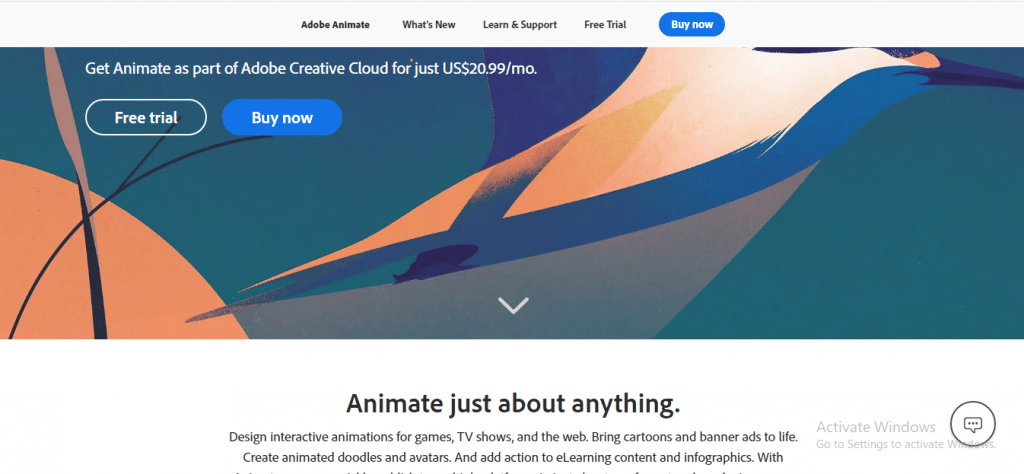
Task: Click the Activate Windows watermark title
Action: pos(876,427)
